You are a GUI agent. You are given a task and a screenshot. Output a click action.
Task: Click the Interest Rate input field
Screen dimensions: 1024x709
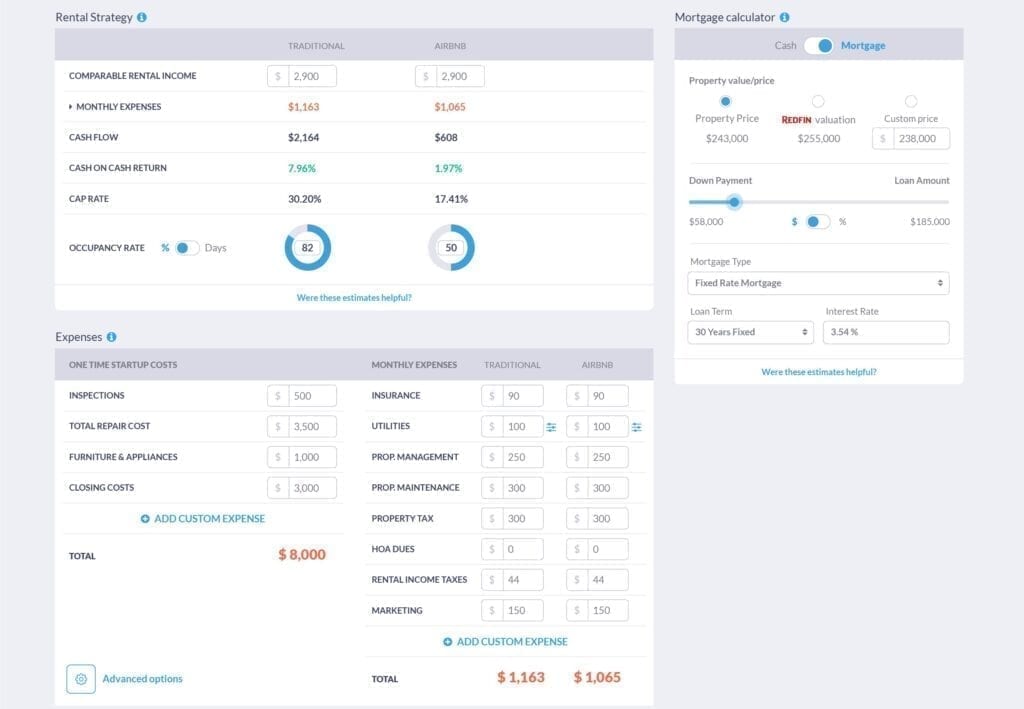tap(886, 331)
